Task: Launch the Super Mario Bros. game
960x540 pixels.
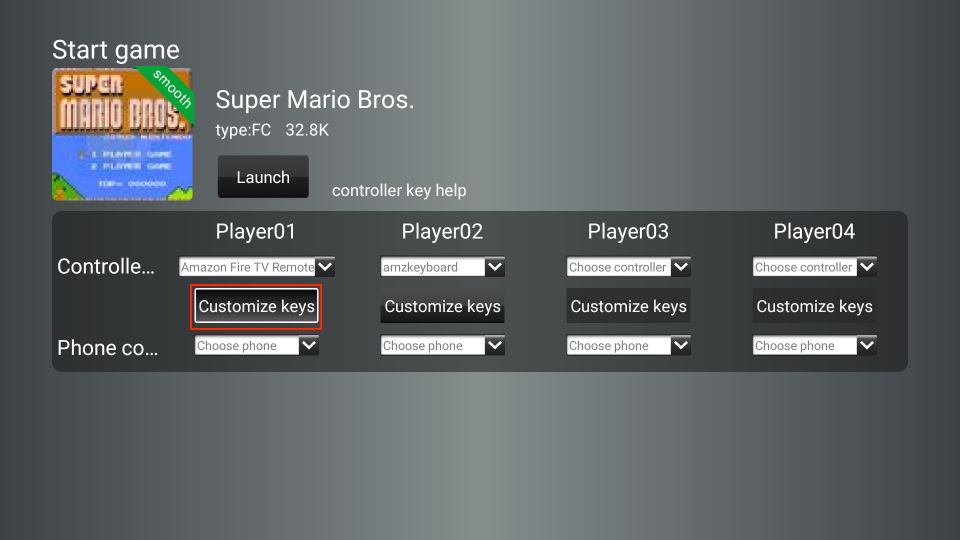Action: (x=263, y=177)
